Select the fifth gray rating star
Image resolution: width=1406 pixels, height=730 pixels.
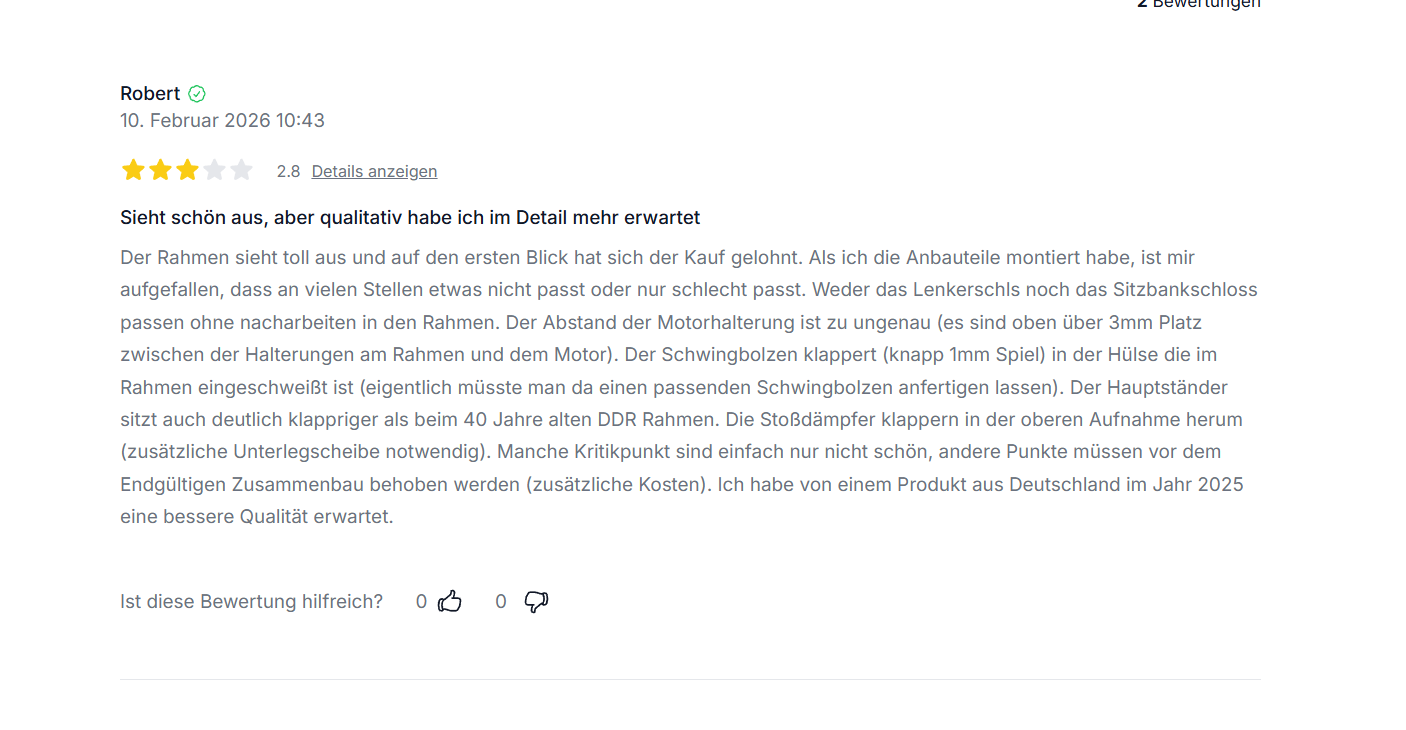point(241,170)
